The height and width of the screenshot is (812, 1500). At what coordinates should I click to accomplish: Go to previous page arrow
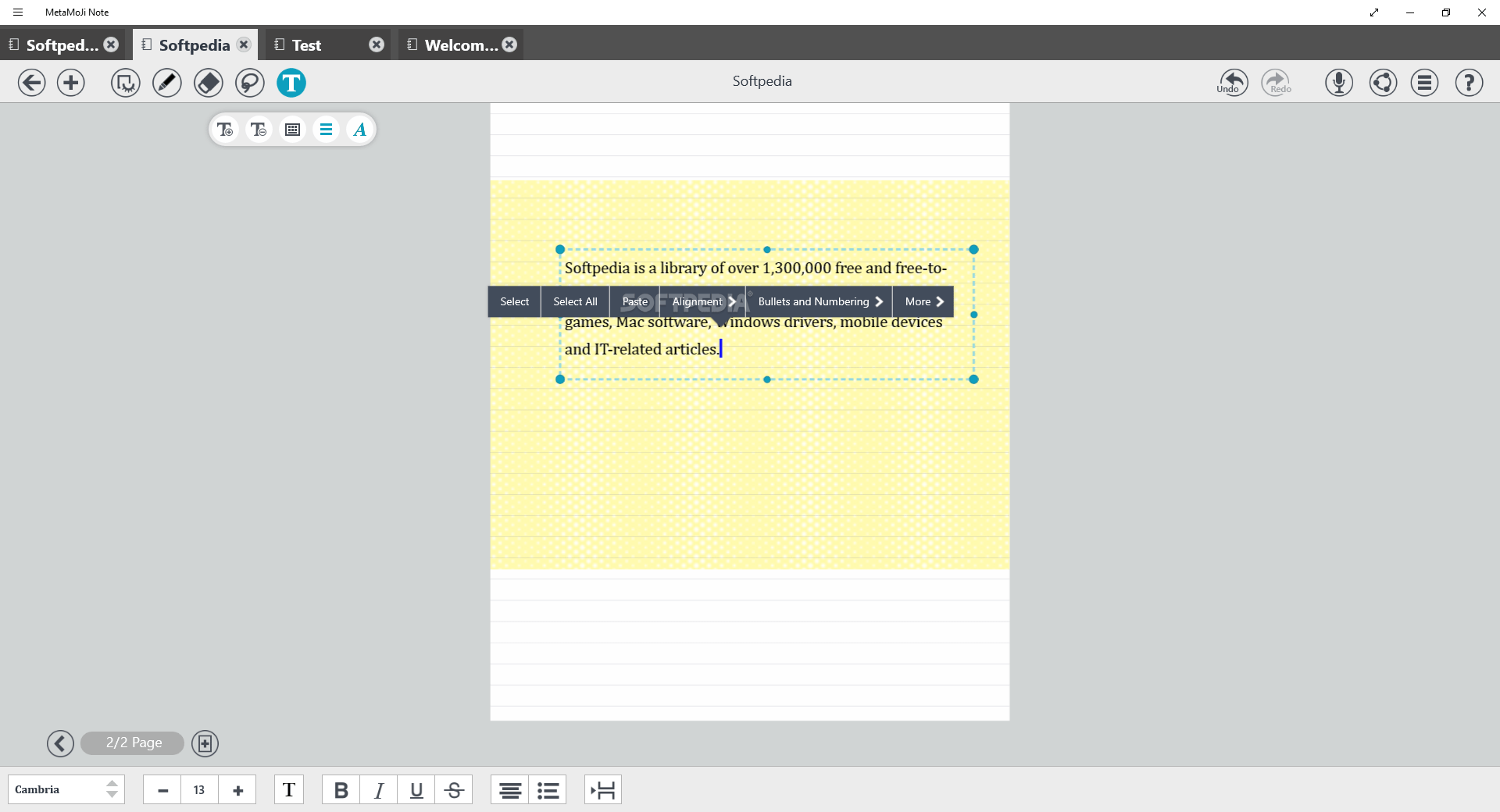60,743
